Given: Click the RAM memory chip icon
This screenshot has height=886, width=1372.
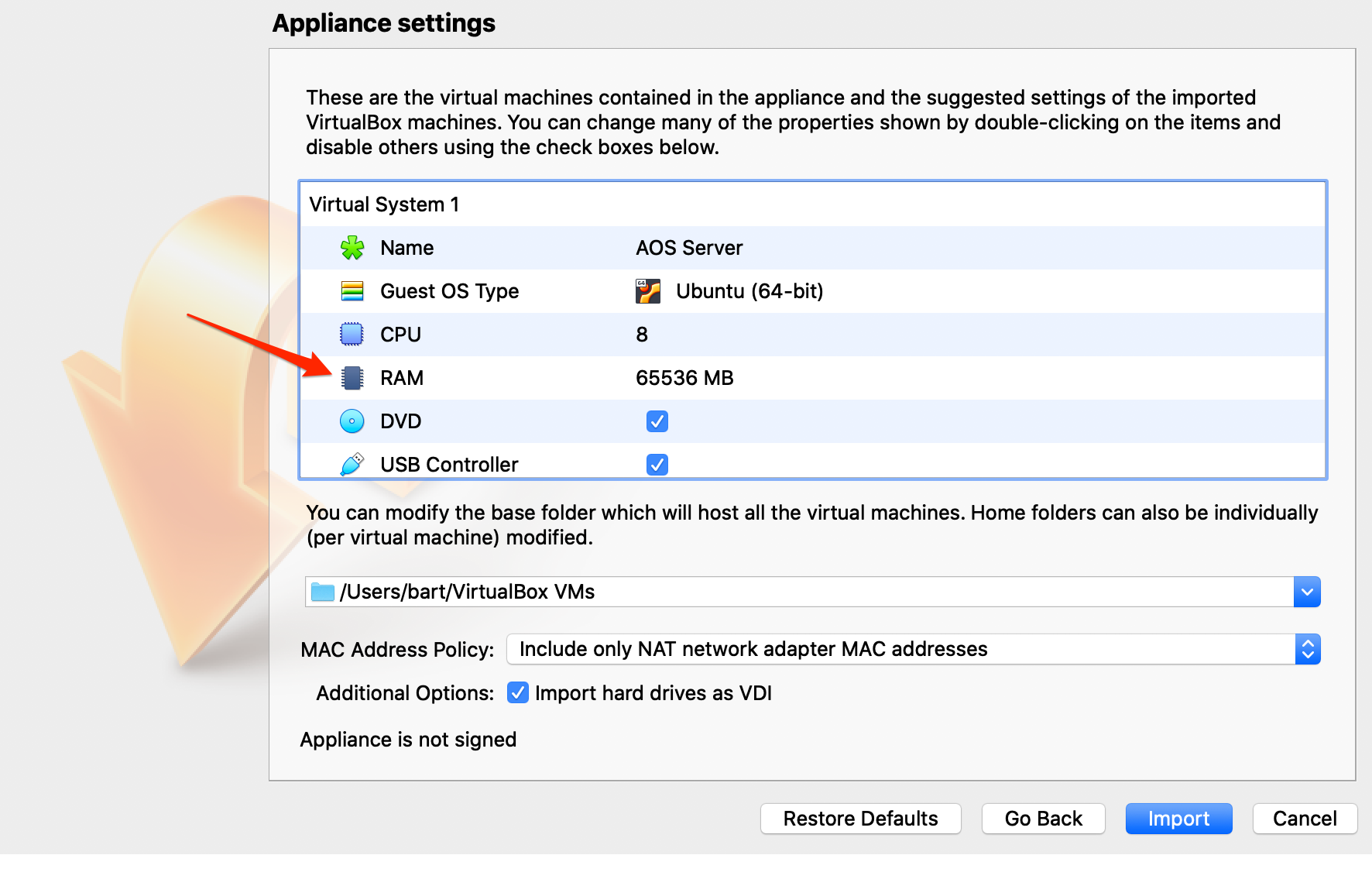Looking at the screenshot, I should click(x=352, y=378).
